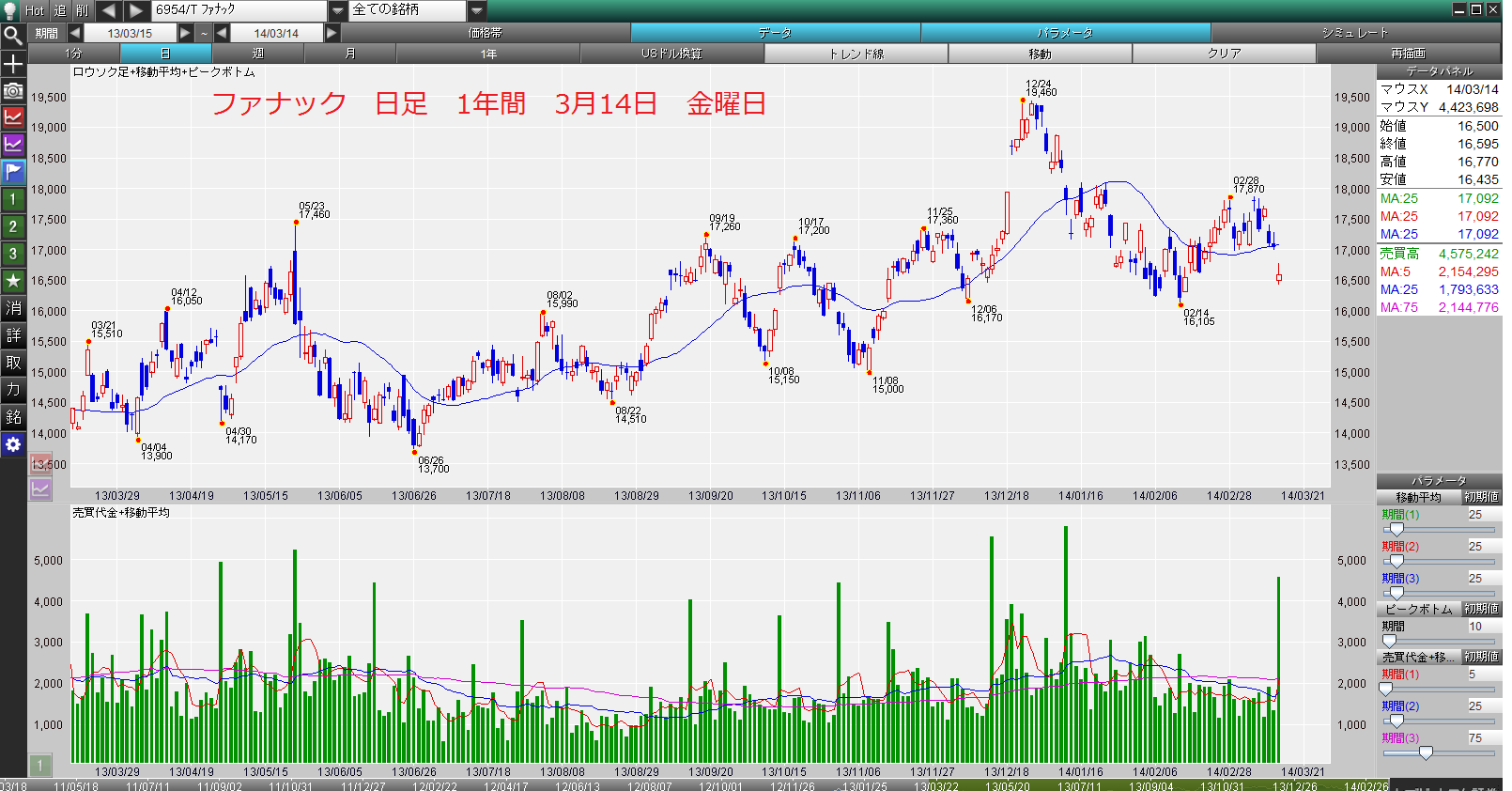The height and width of the screenshot is (791, 1512).
Task: Click the 移動 move button
Action: click(1041, 54)
